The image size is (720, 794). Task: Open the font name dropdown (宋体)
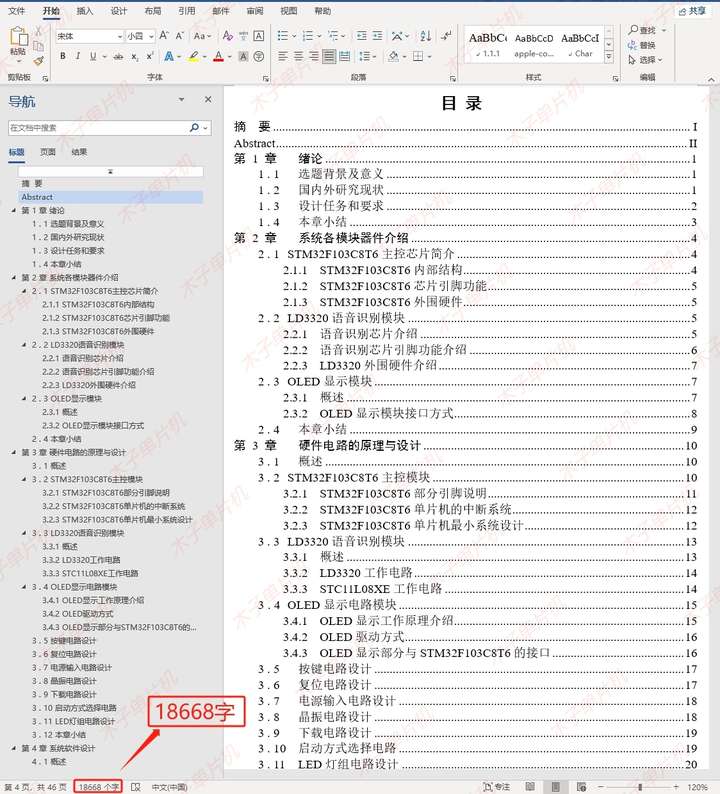coord(120,36)
